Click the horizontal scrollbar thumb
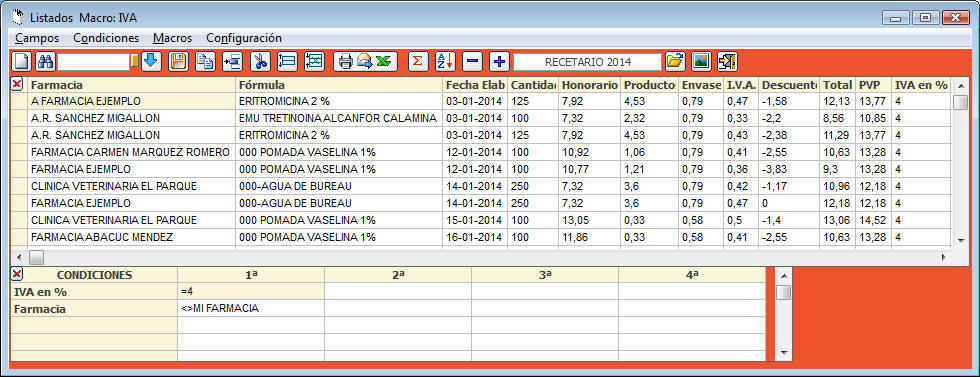The image size is (980, 377). [x=36, y=257]
